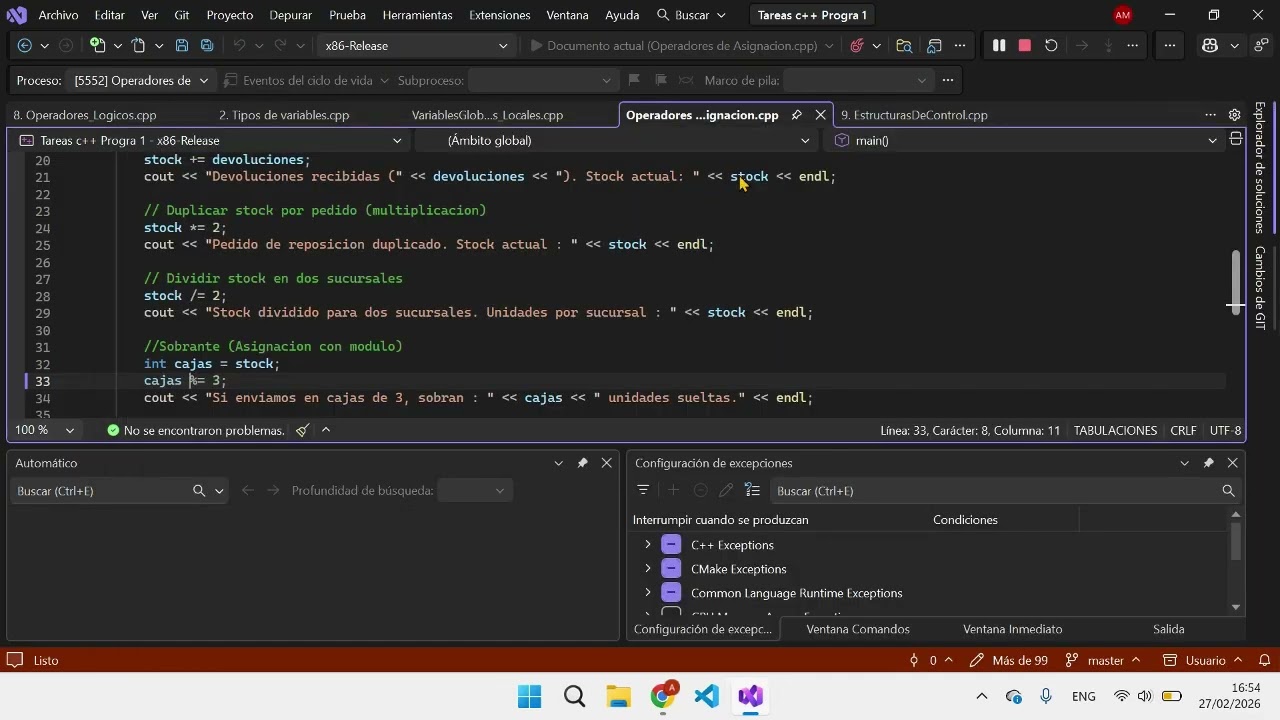Image resolution: width=1280 pixels, height=720 pixels.
Task: Open the Depurar menu
Action: tap(290, 15)
